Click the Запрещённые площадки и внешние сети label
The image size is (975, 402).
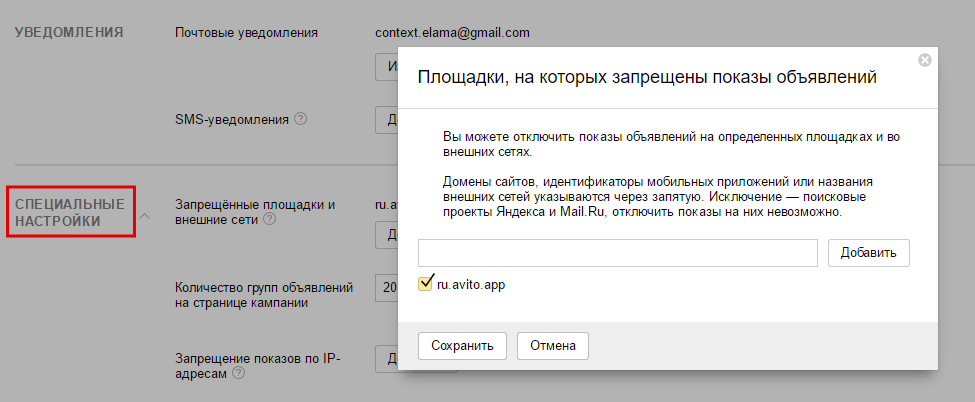[x=254, y=211]
